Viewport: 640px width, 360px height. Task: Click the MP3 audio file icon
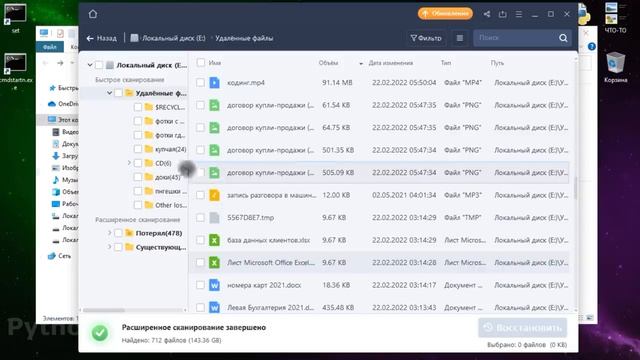click(214, 195)
